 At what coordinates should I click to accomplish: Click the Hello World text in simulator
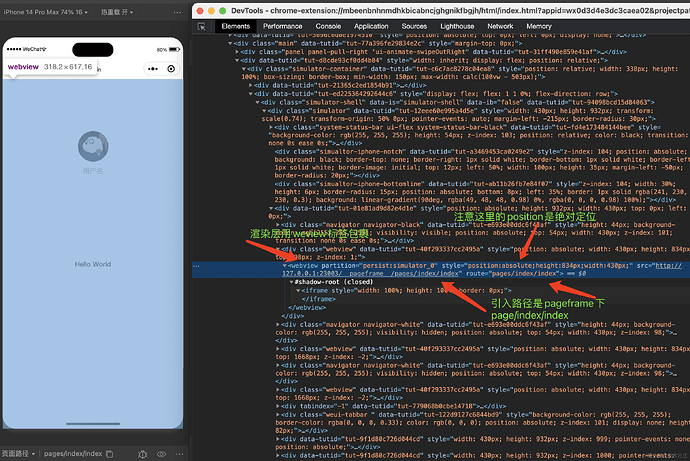[93, 264]
